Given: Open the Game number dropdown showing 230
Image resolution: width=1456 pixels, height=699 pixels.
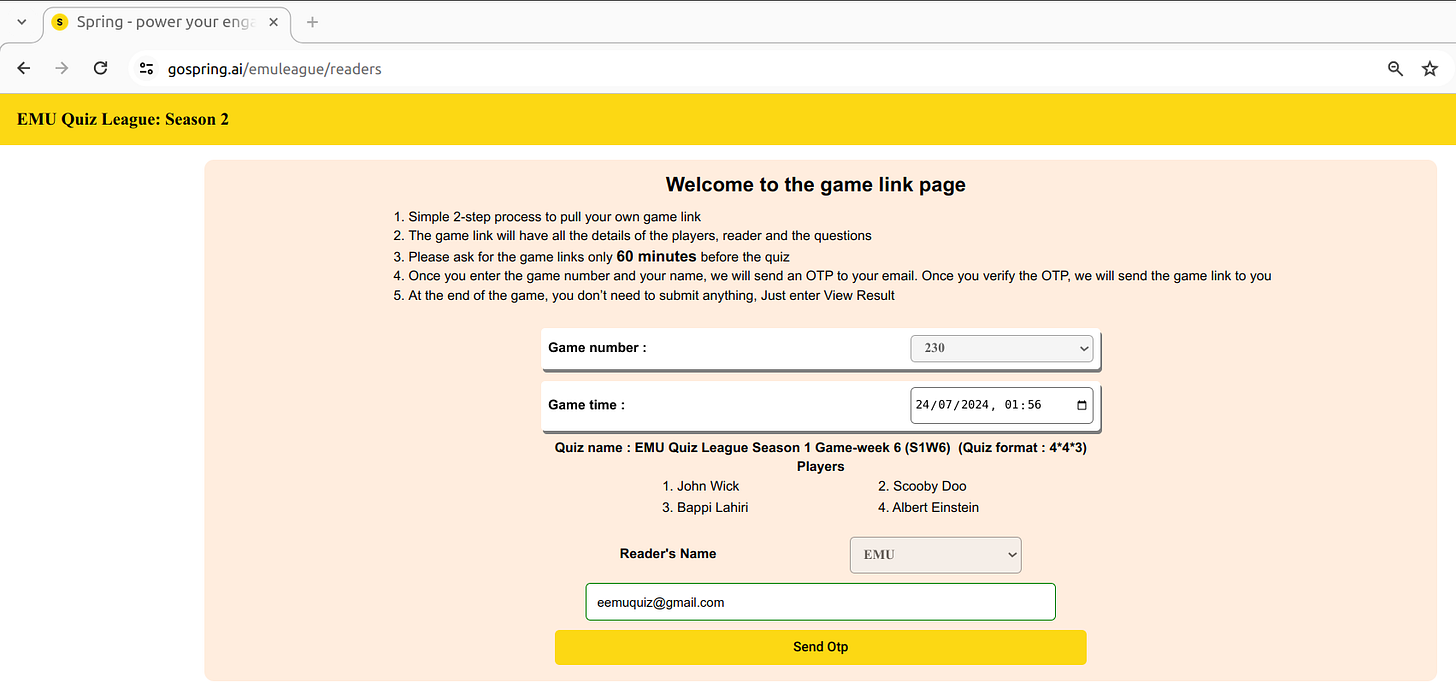Looking at the screenshot, I should tap(1001, 348).
